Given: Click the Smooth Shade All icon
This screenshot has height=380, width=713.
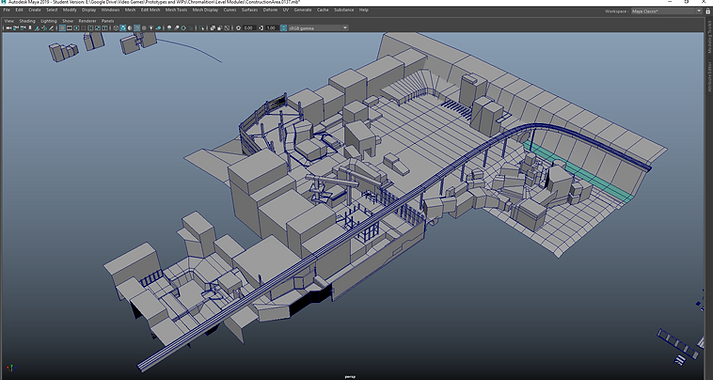Looking at the screenshot, I should [123, 28].
